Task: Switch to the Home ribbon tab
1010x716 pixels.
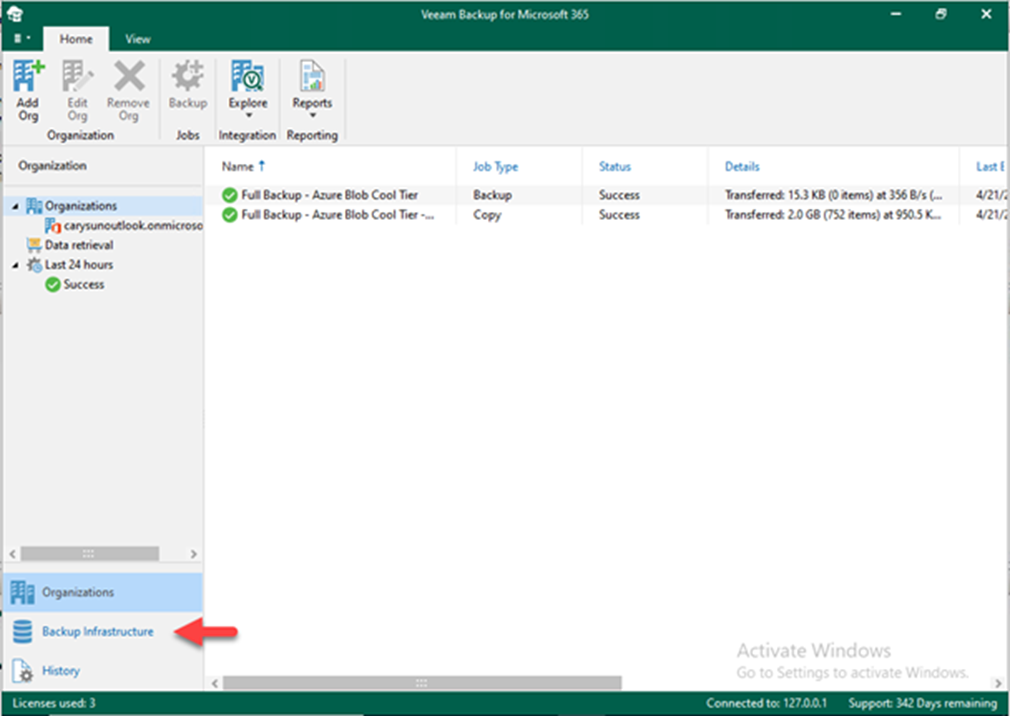Action: (x=76, y=39)
